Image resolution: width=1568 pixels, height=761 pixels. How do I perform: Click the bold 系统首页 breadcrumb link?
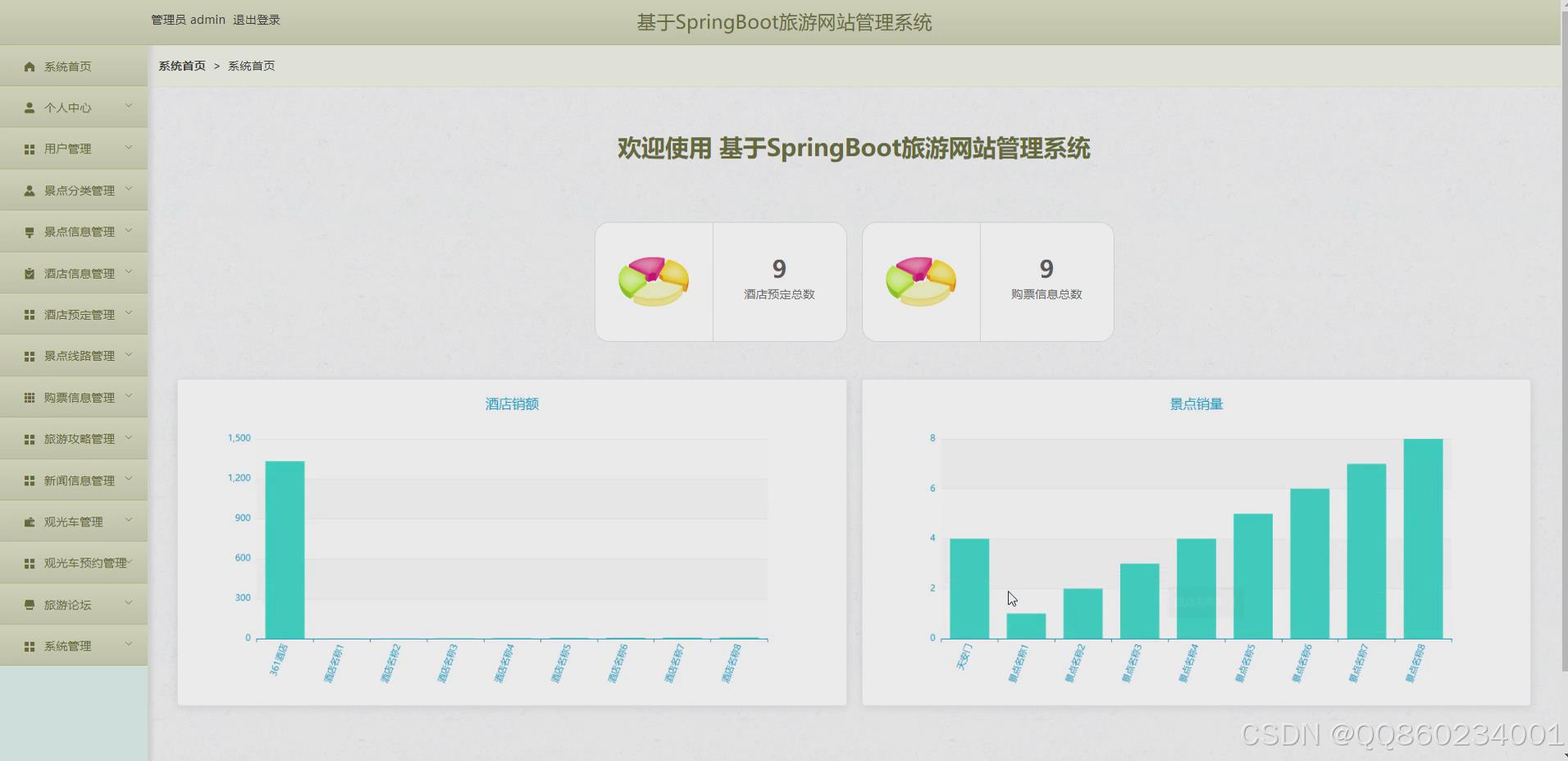click(182, 66)
